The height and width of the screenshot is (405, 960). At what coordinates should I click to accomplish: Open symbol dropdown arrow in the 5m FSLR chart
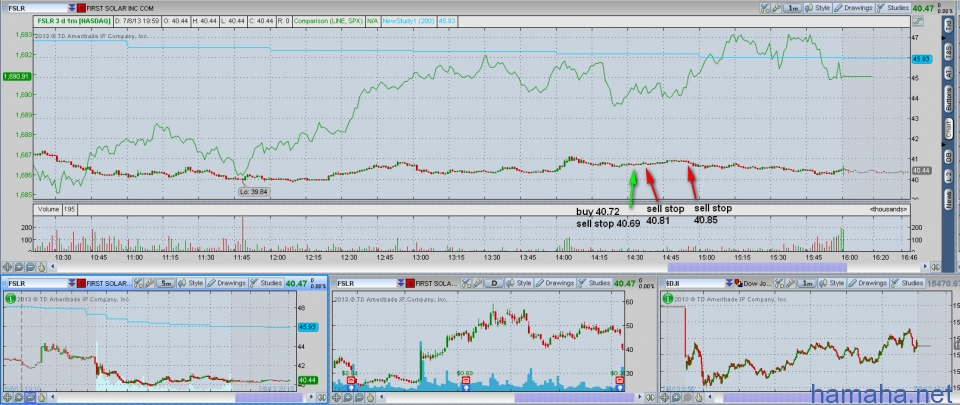(x=72, y=283)
